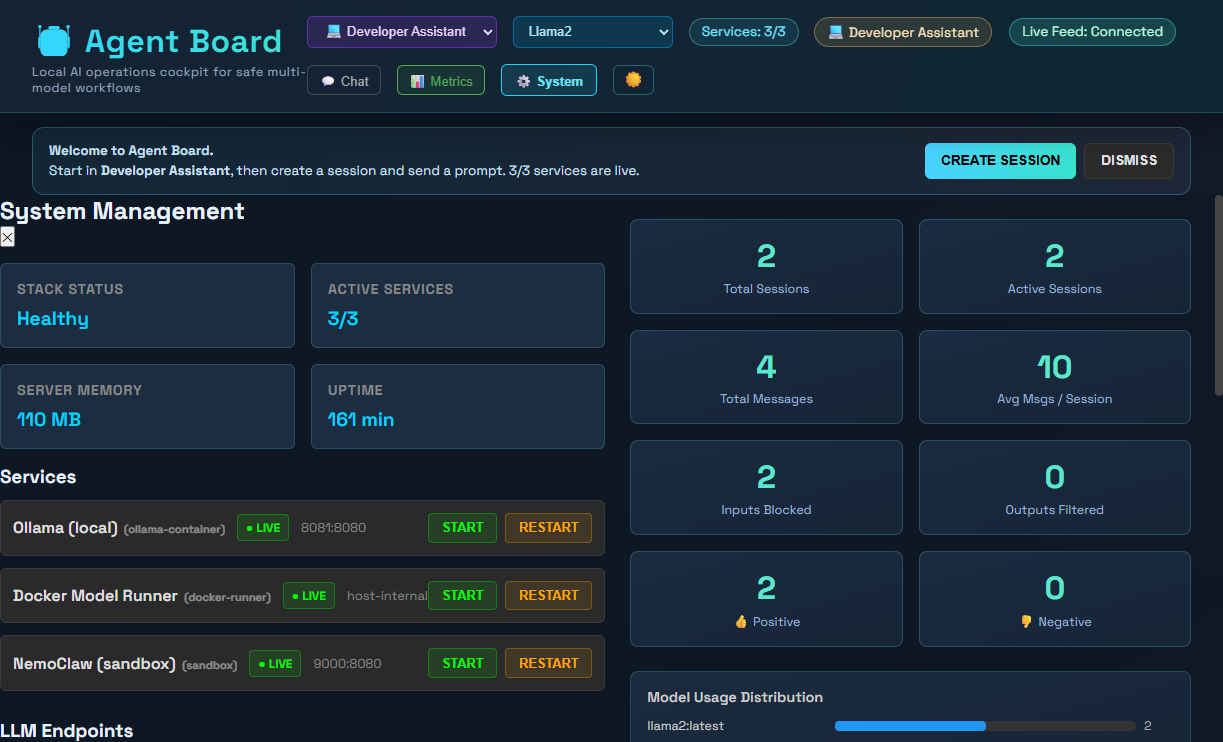
Task: Click the Total Sessions stat card
Action: pyautogui.click(x=766, y=267)
